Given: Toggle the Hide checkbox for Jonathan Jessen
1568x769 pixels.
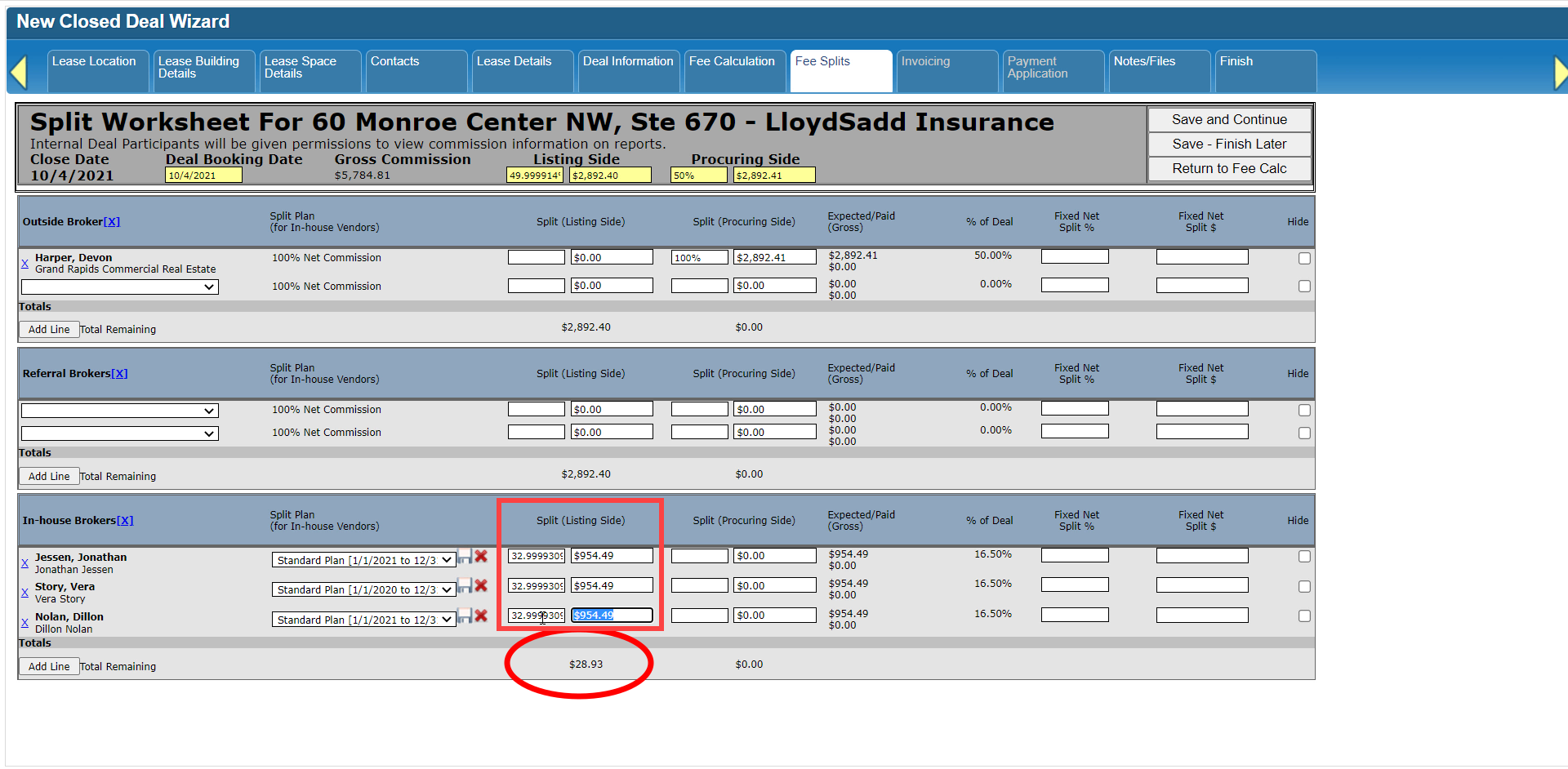Looking at the screenshot, I should coord(1304,557).
